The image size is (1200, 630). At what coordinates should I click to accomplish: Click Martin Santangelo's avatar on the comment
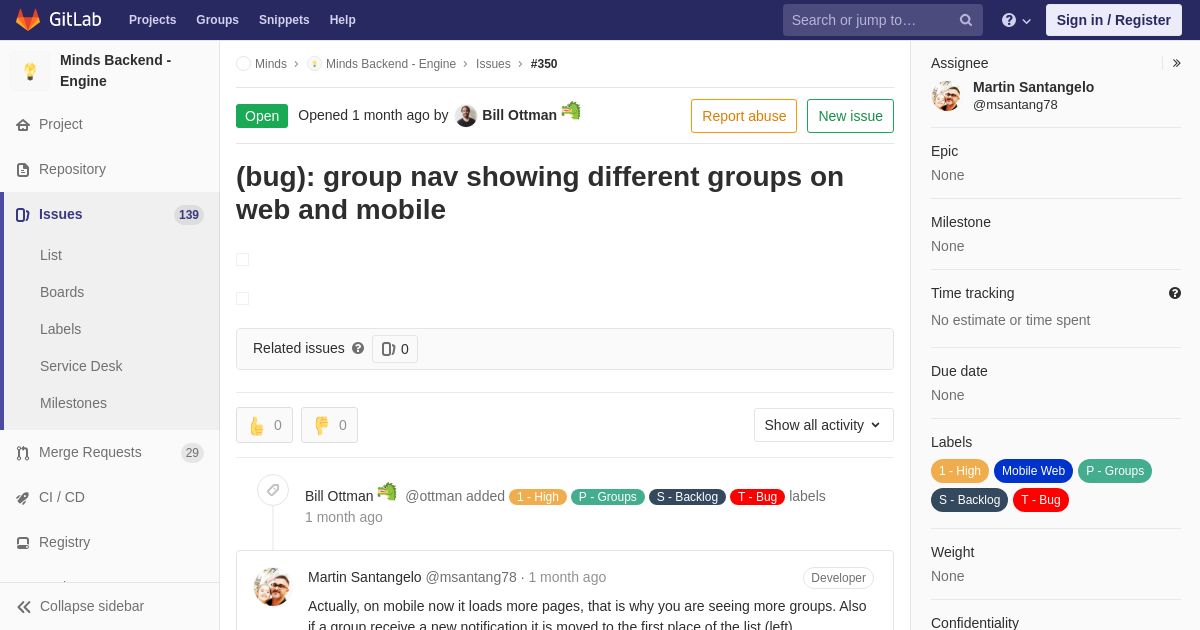point(272,587)
